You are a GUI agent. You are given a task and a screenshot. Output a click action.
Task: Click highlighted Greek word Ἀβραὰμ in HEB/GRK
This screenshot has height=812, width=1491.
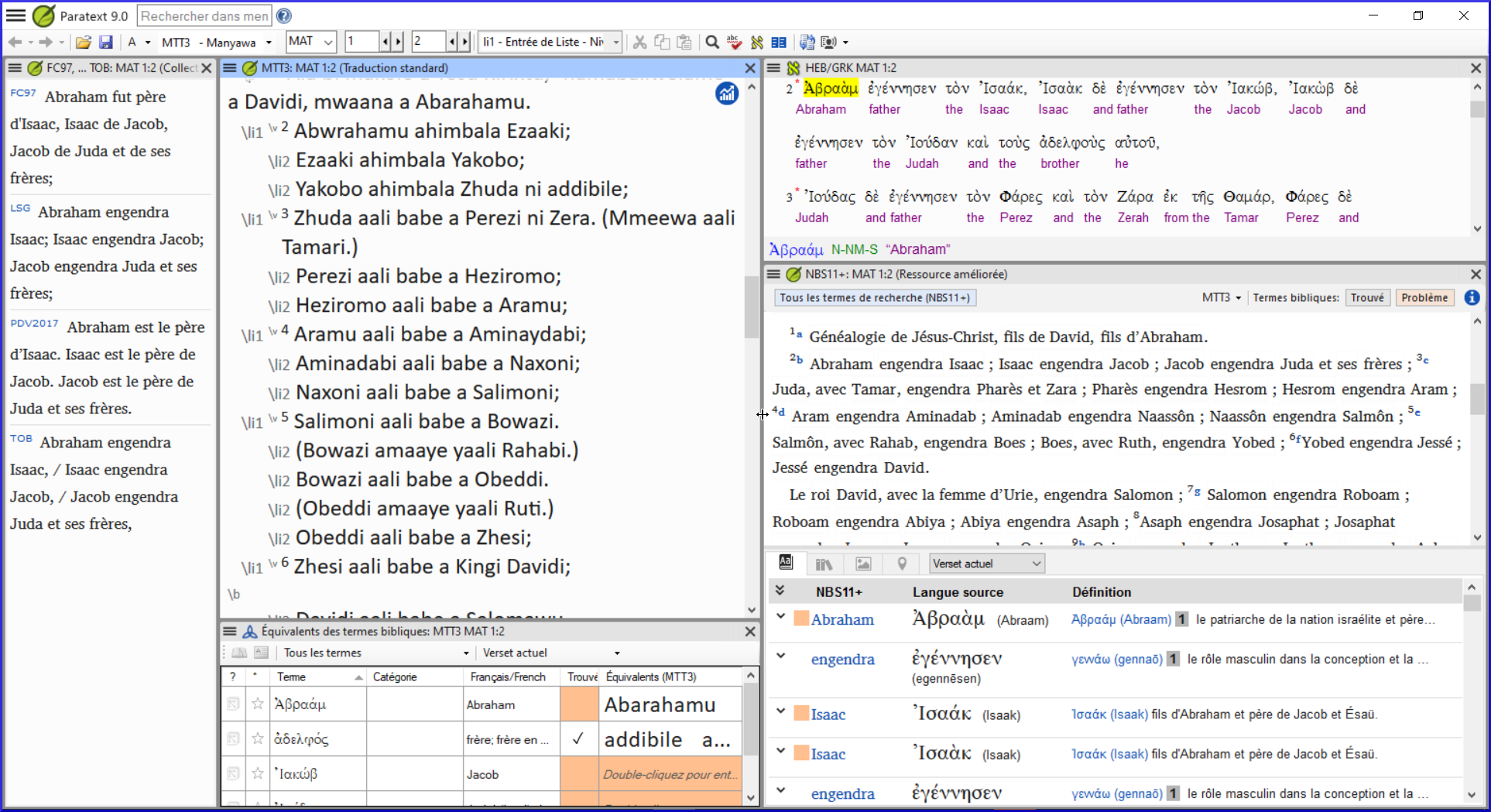831,88
